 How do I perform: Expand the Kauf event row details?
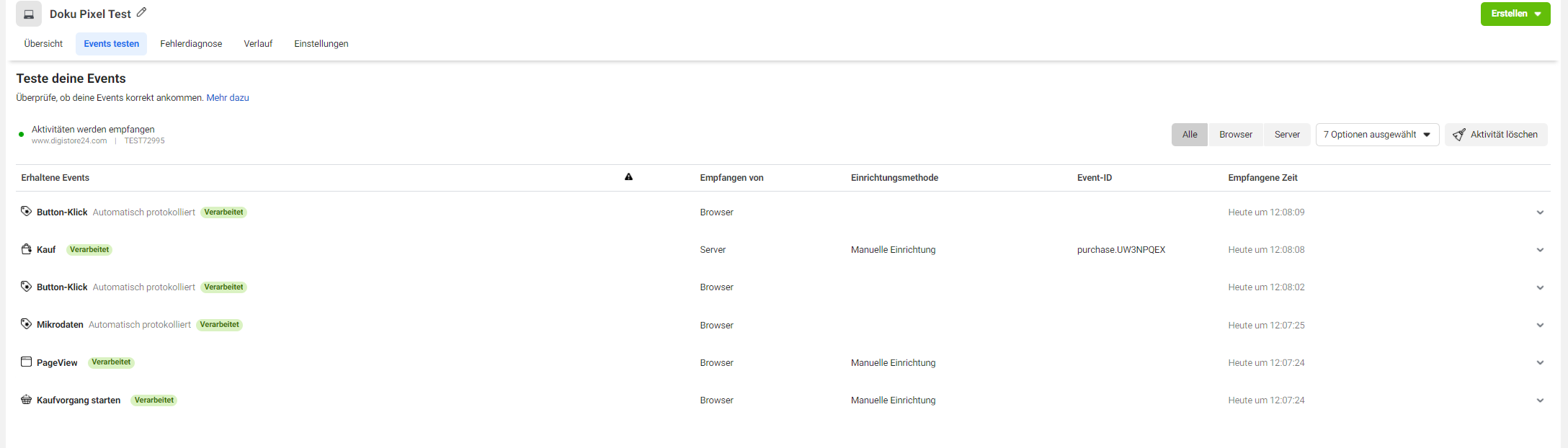[x=1540, y=250]
